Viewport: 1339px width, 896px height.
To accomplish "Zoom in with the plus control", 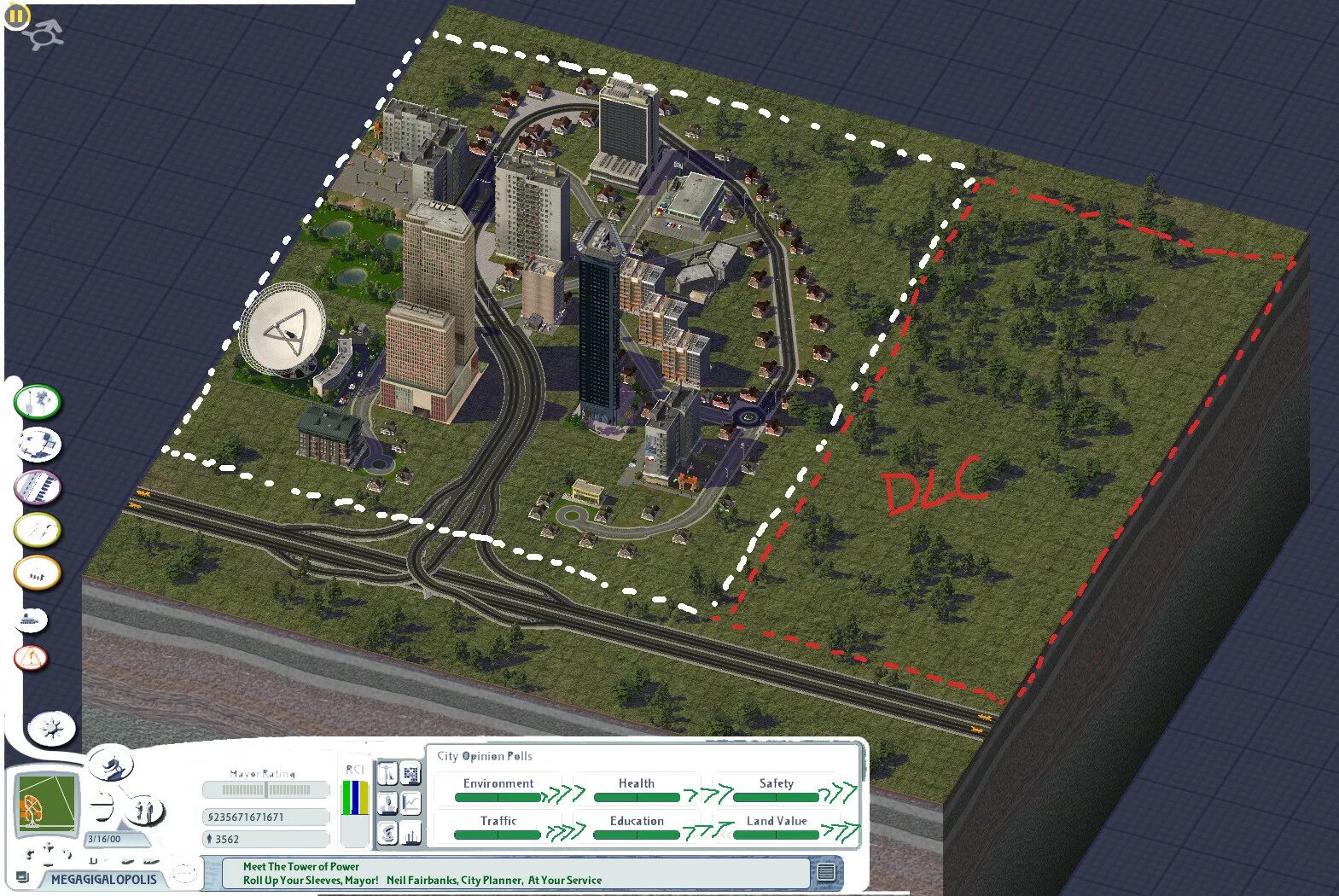I will click(x=49, y=847).
